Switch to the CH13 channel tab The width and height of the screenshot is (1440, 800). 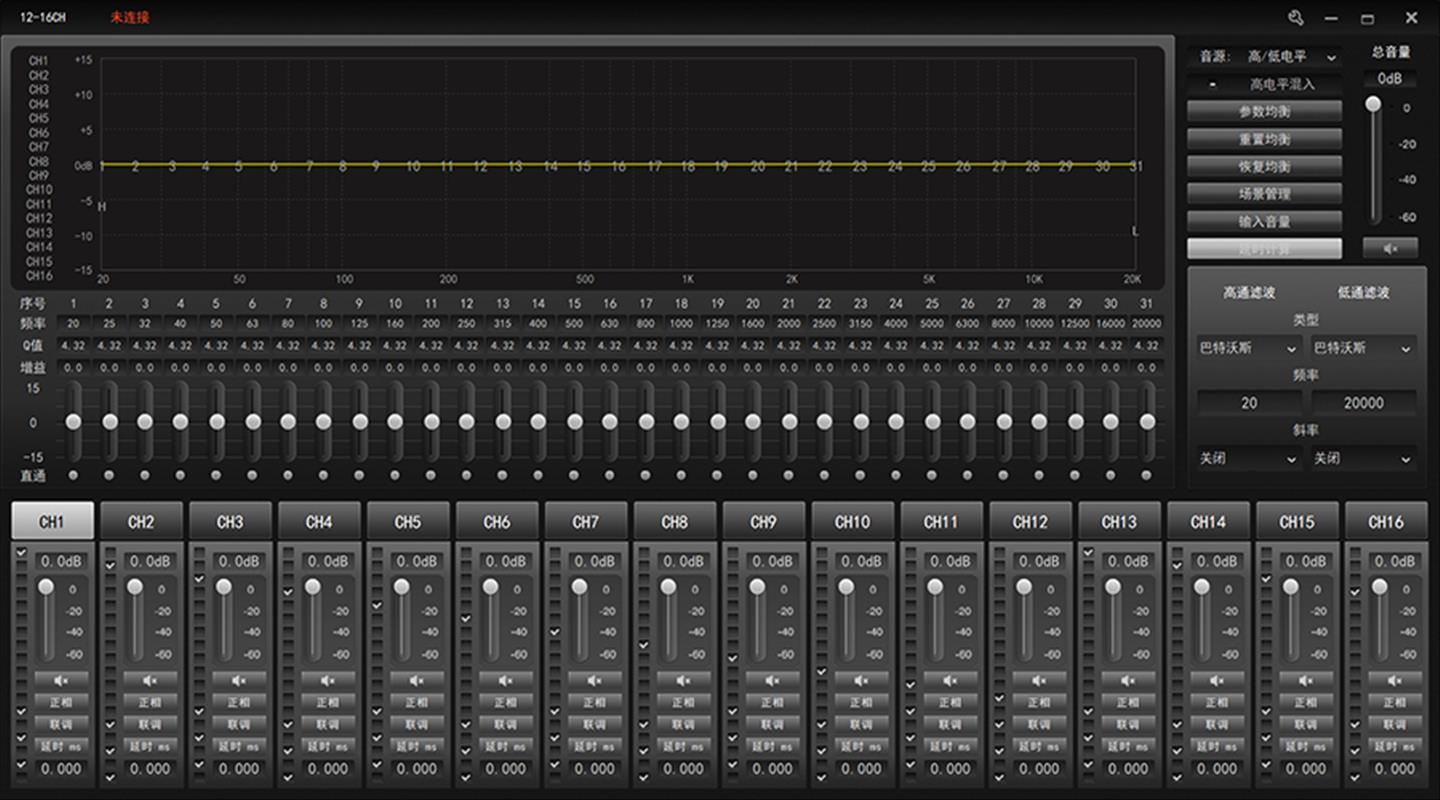pyautogui.click(x=1120, y=521)
